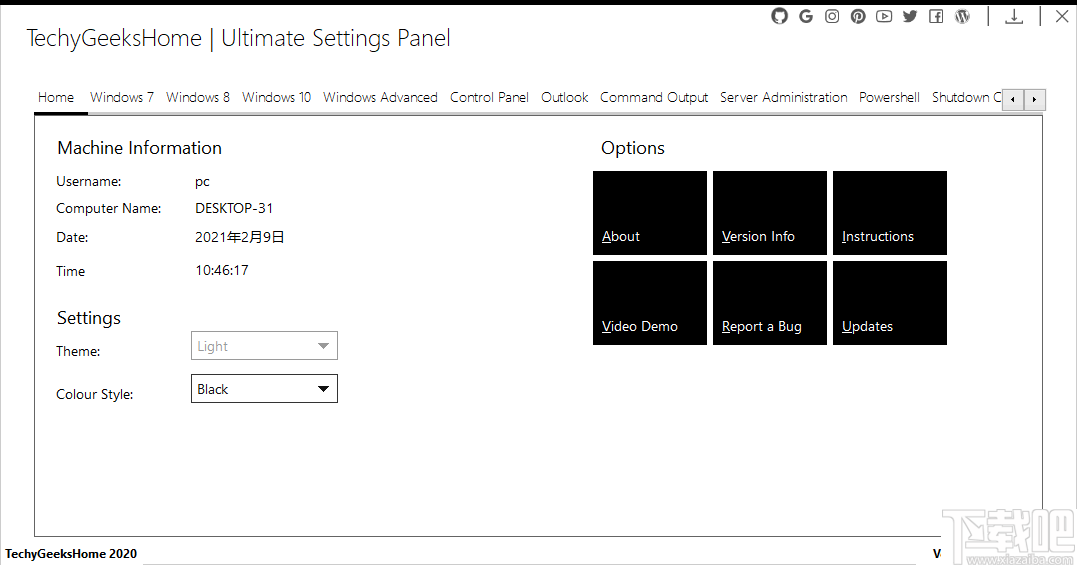Click the Report a Bug tile
1077x565 pixels.
pyautogui.click(x=770, y=303)
